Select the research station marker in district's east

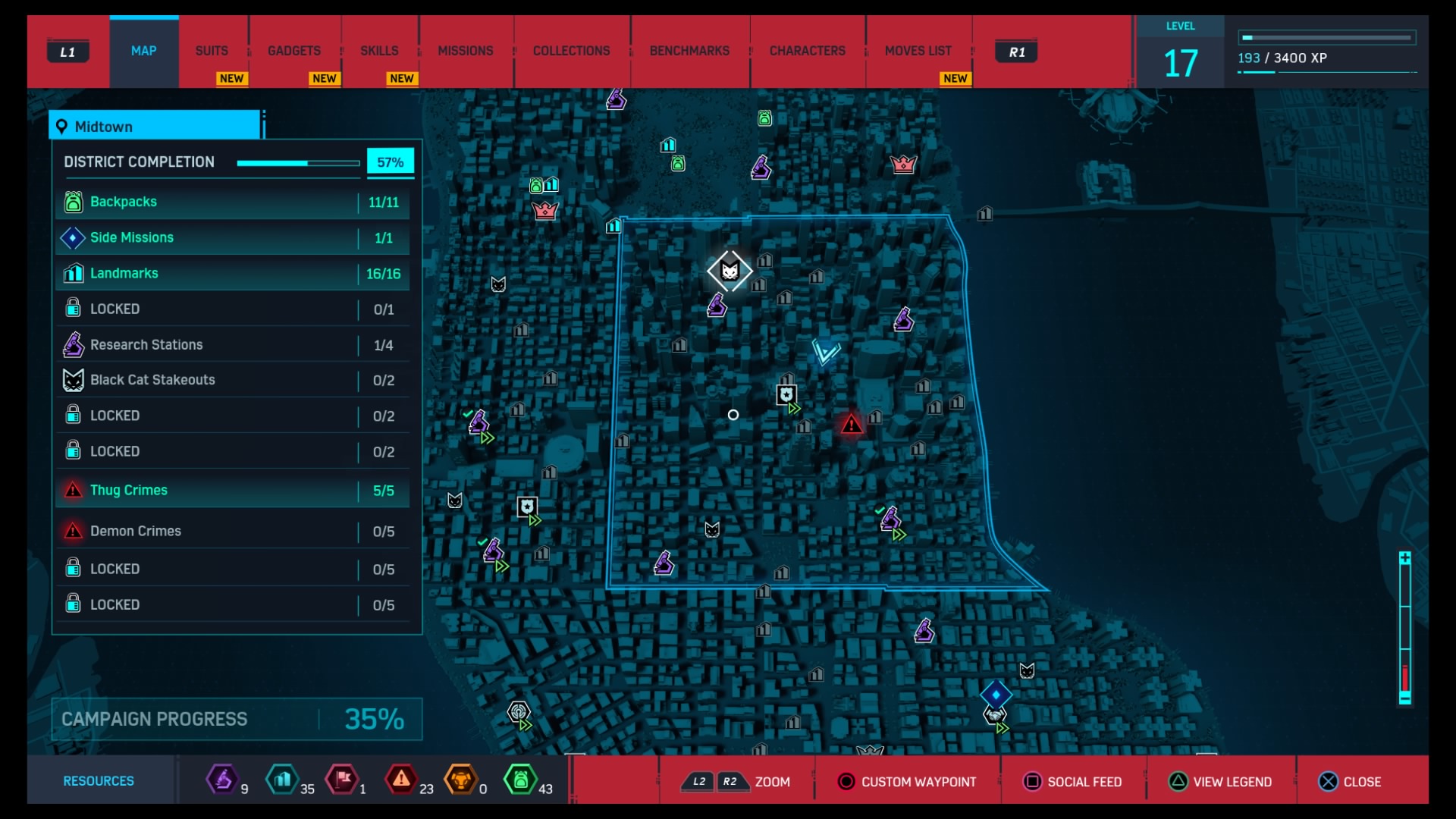pyautogui.click(x=903, y=319)
